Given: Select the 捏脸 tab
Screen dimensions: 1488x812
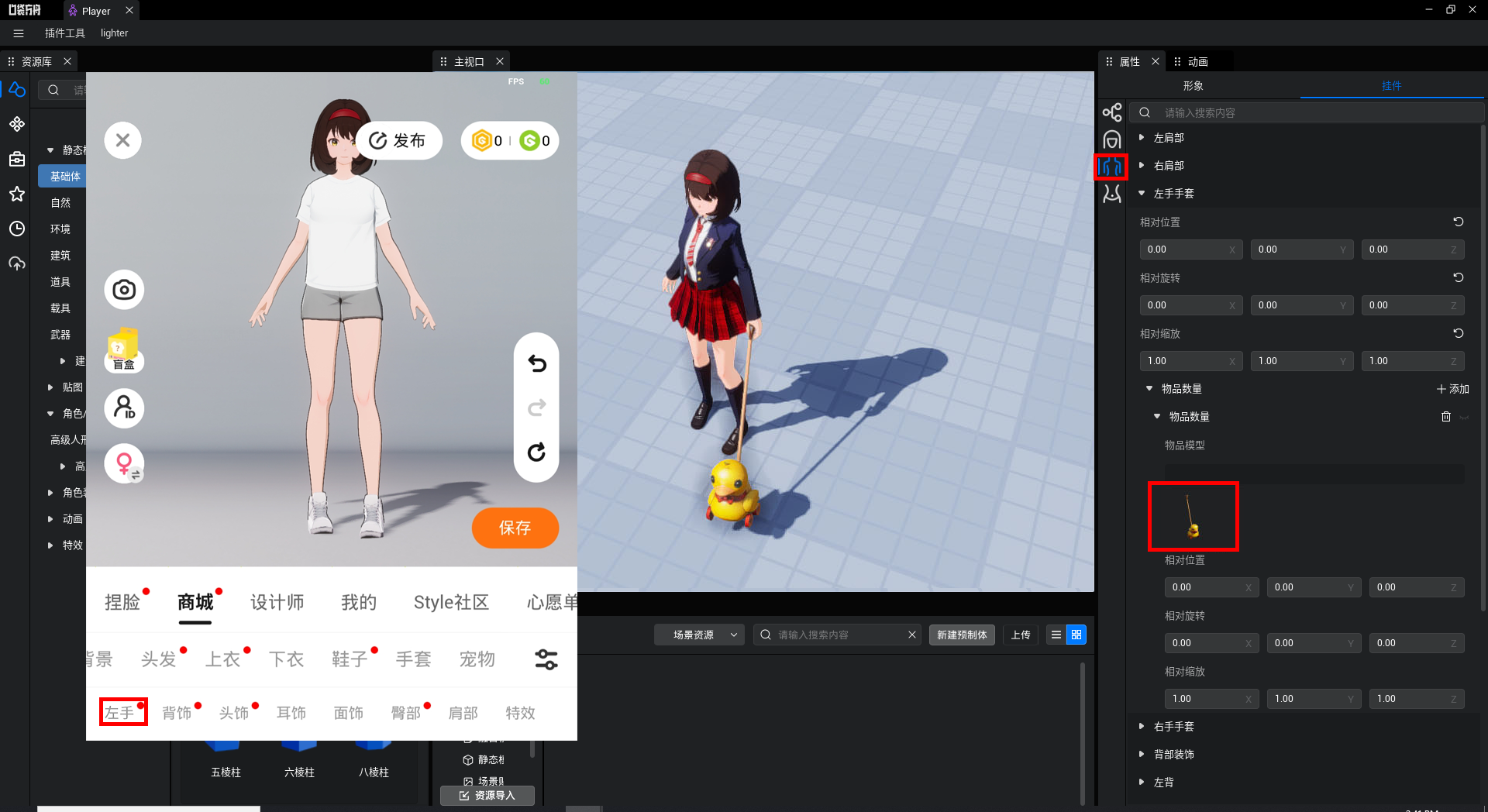Looking at the screenshot, I should pyautogui.click(x=122, y=602).
